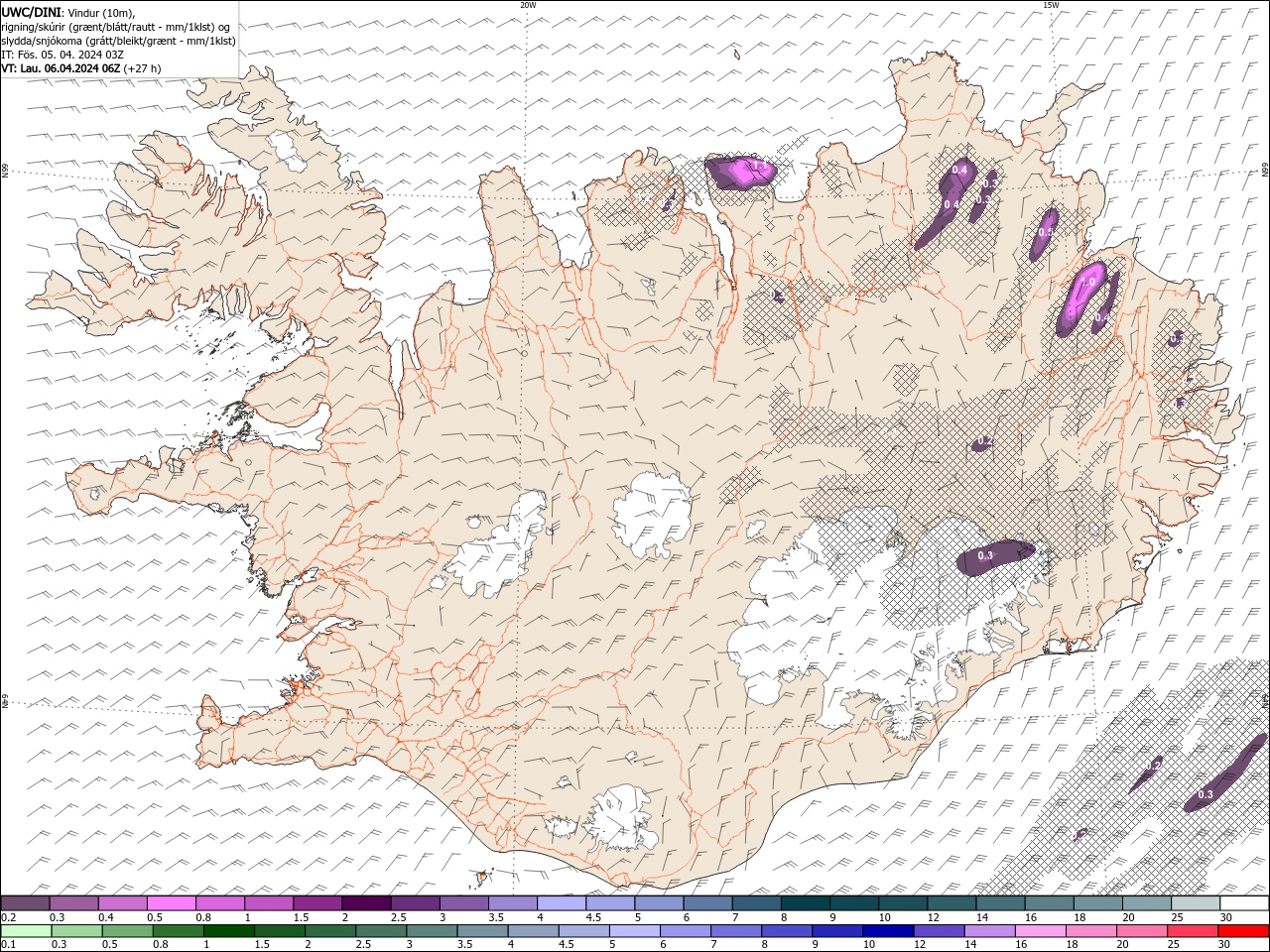This screenshot has height=952, width=1270.
Task: Click the bright pink snow patch off the north coast
Action: coord(742,173)
